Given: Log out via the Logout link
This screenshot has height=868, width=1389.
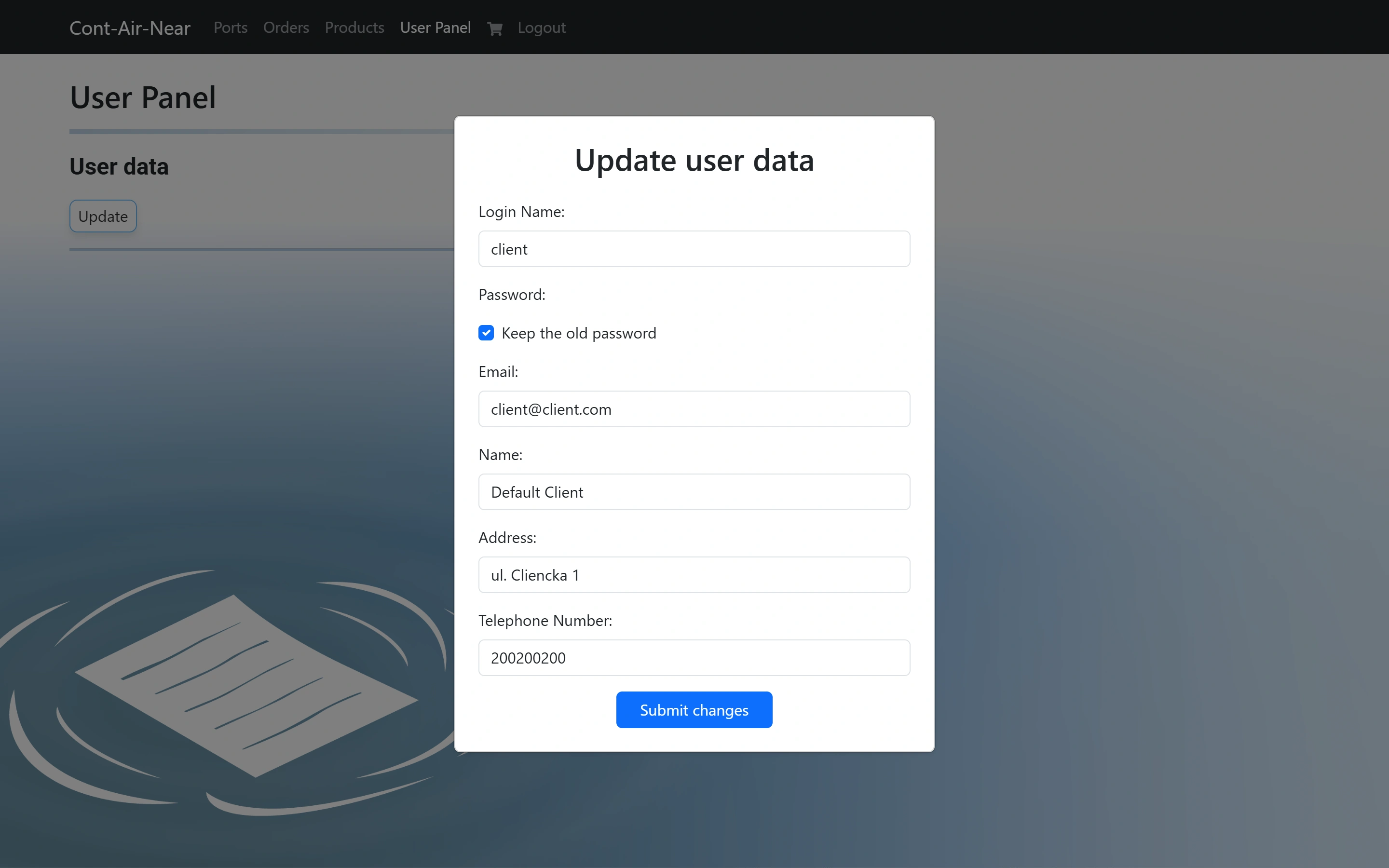Looking at the screenshot, I should tap(541, 27).
